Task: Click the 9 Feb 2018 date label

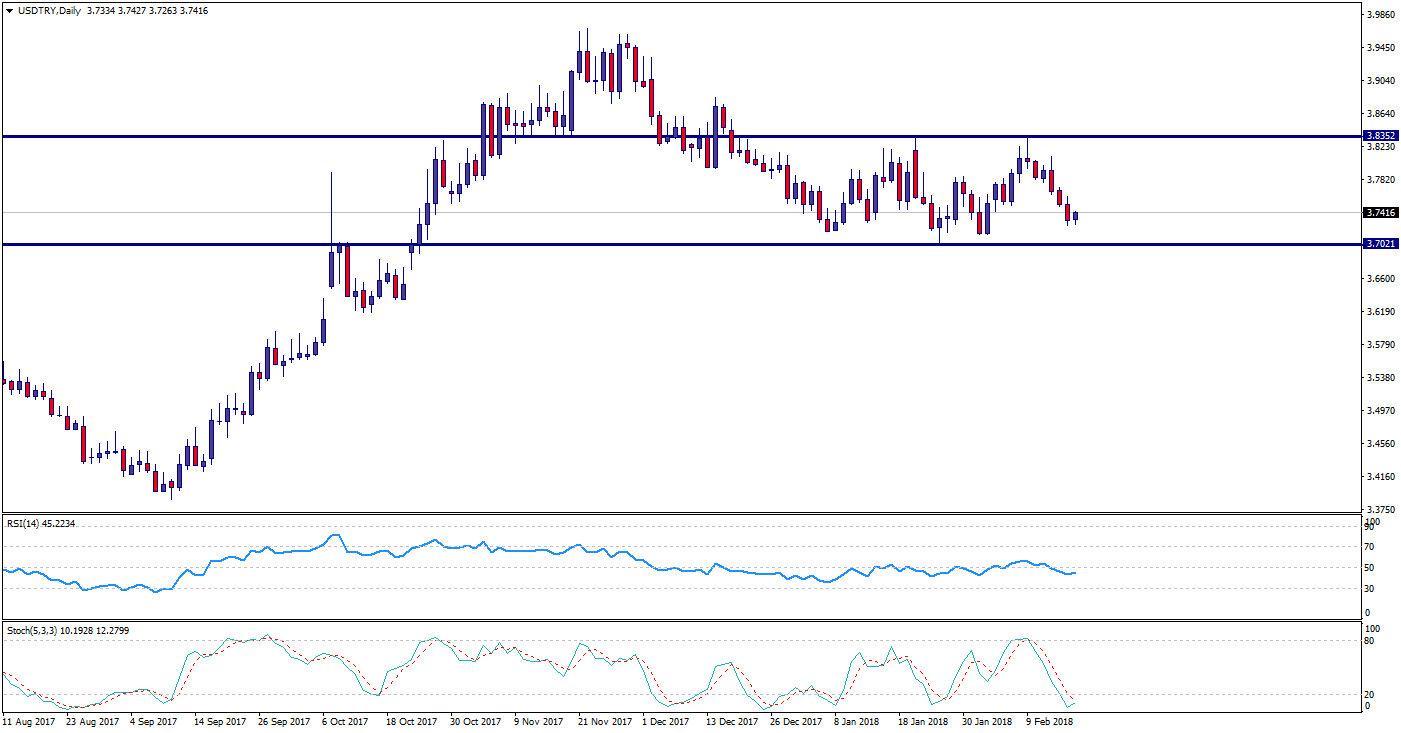Action: coord(1047,720)
